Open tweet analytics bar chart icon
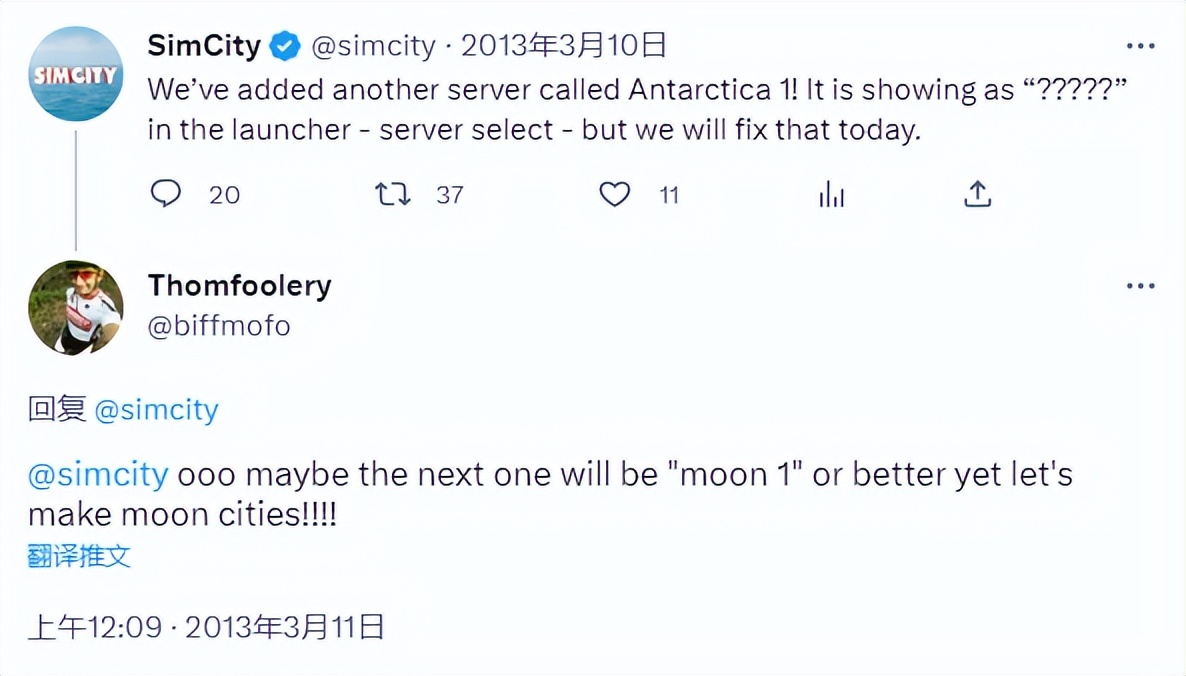The width and height of the screenshot is (1186, 676). [x=831, y=194]
